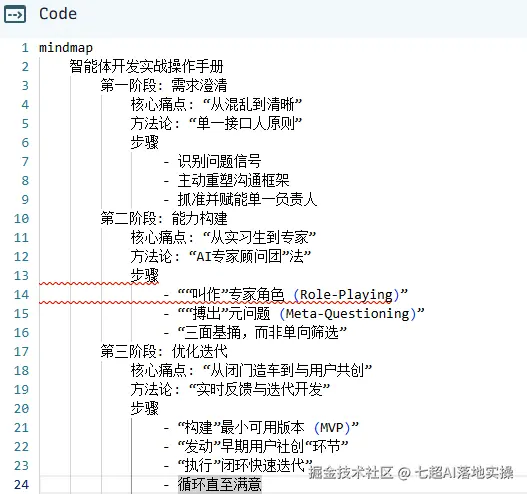527x494 pixels.
Task: Click line number 1 in gutter
Action: [25, 48]
